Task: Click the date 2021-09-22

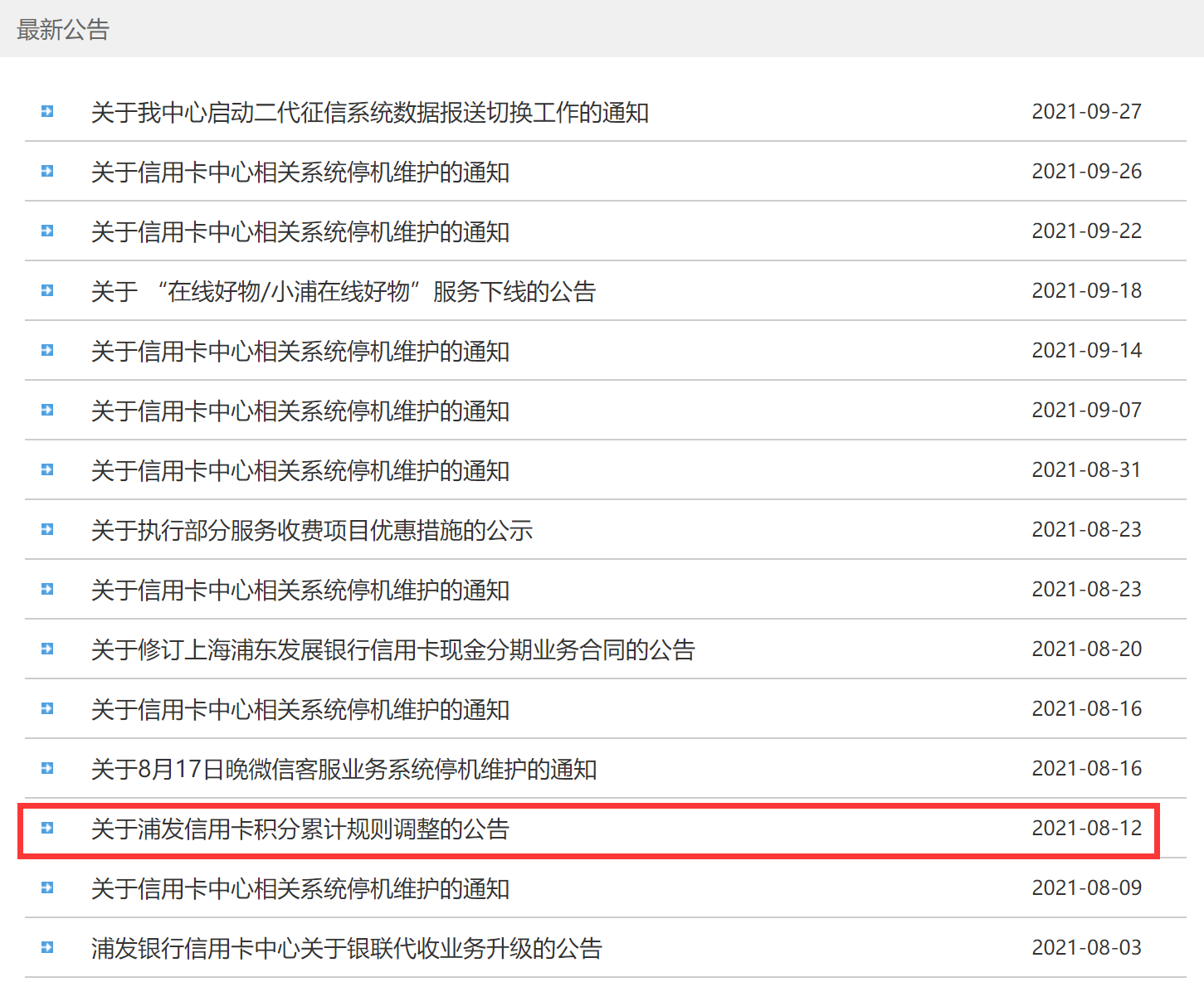Action: [1087, 231]
